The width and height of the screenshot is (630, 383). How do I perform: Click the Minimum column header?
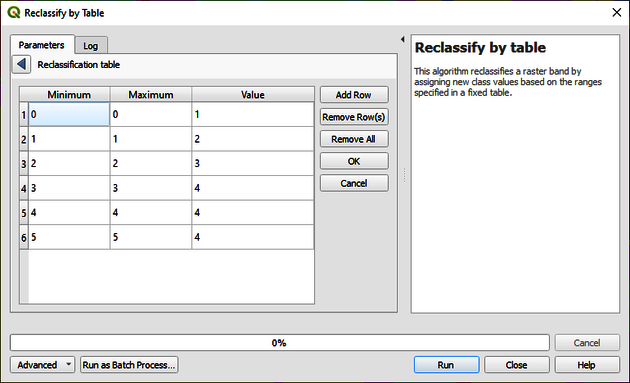[69, 95]
